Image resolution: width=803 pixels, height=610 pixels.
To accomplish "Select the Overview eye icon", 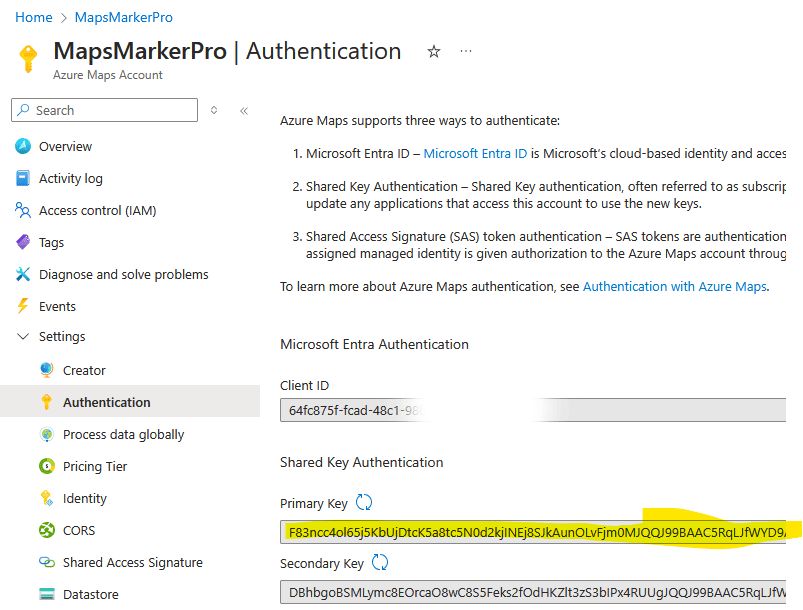I will tap(24, 146).
